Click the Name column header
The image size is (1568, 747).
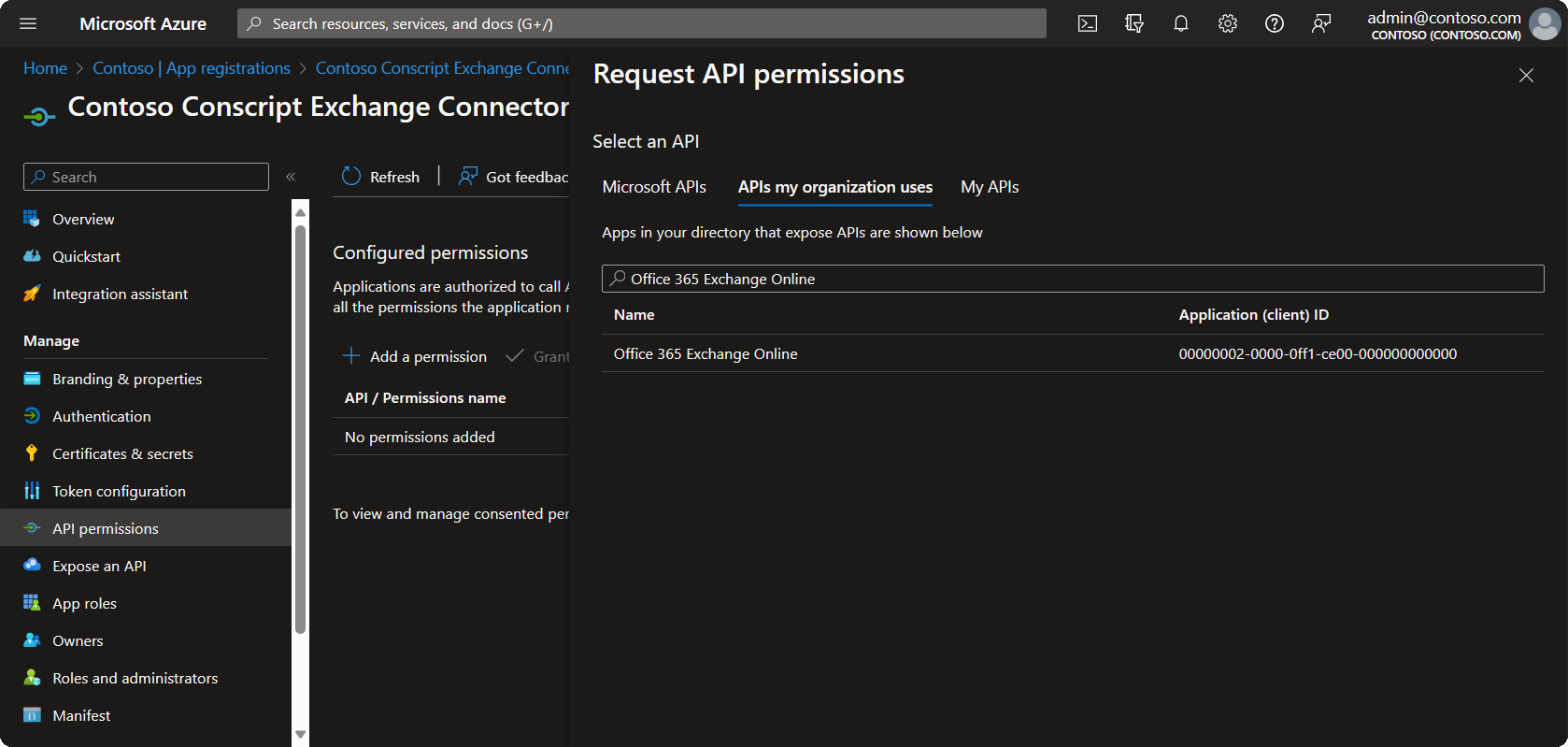(x=634, y=315)
